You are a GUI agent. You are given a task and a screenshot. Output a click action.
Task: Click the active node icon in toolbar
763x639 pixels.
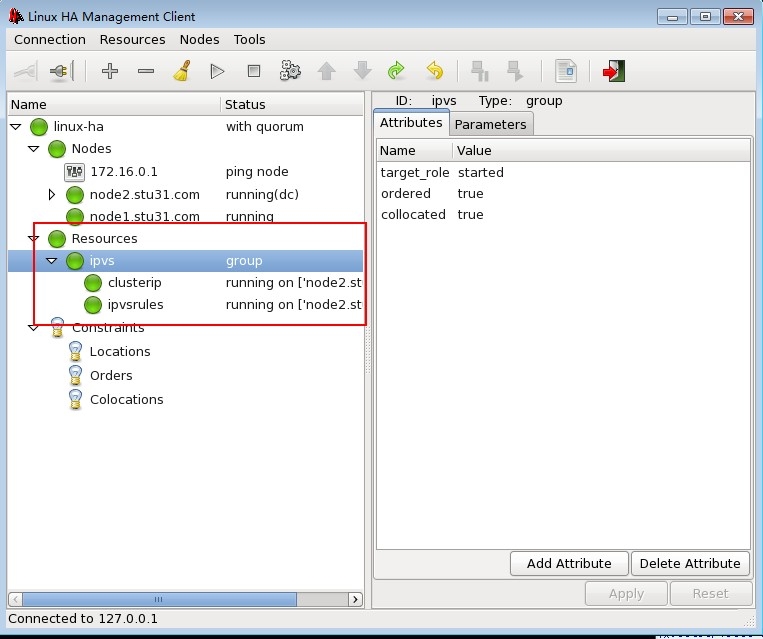click(515, 71)
